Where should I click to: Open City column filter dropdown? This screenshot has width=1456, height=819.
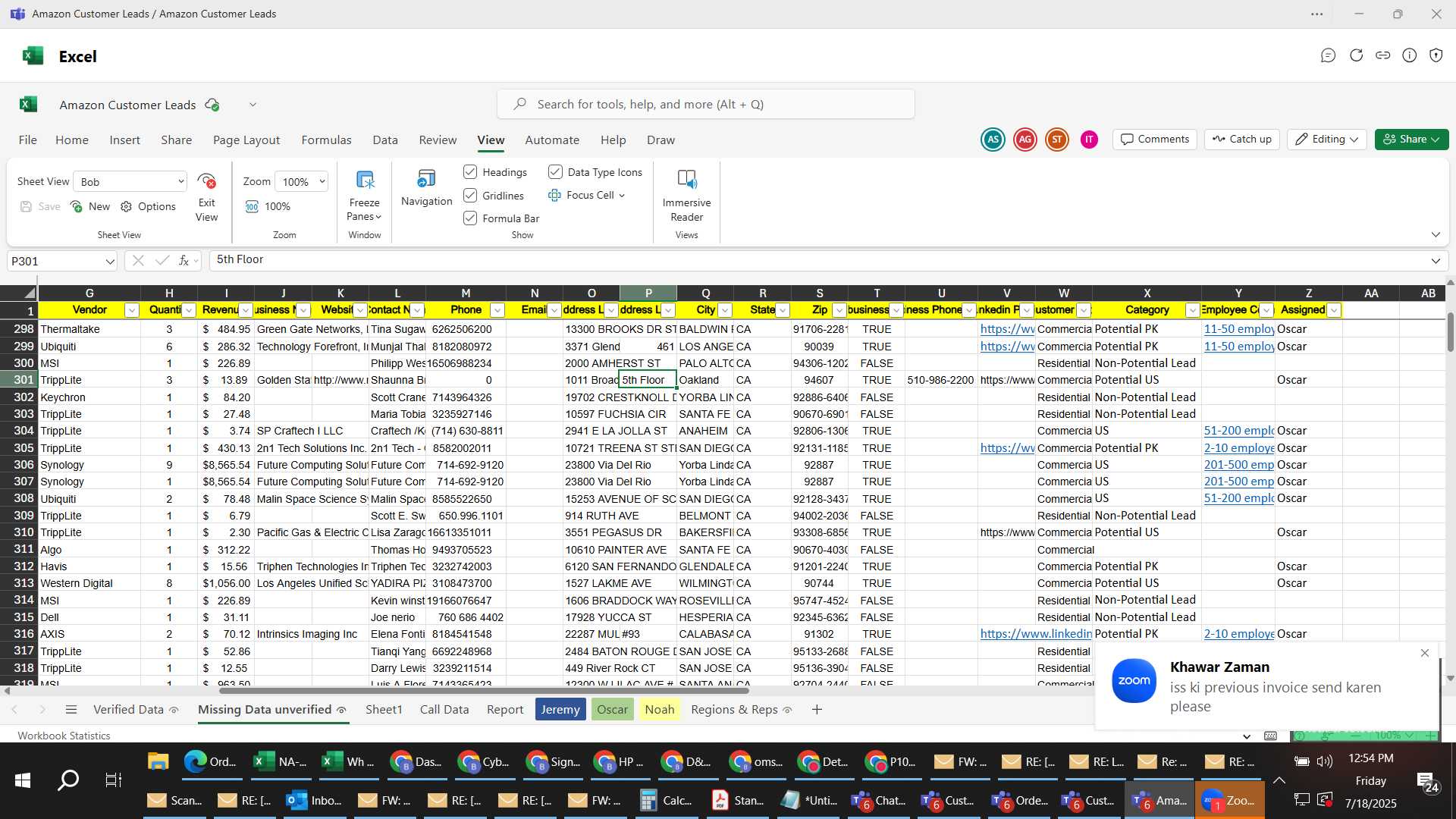tap(725, 310)
